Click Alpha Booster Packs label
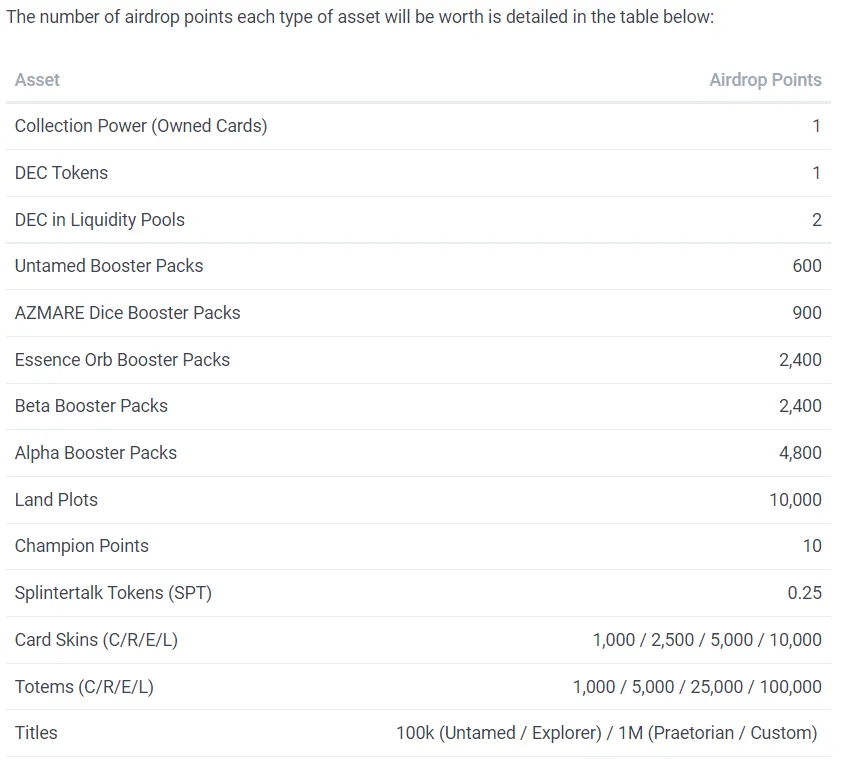 [96, 453]
